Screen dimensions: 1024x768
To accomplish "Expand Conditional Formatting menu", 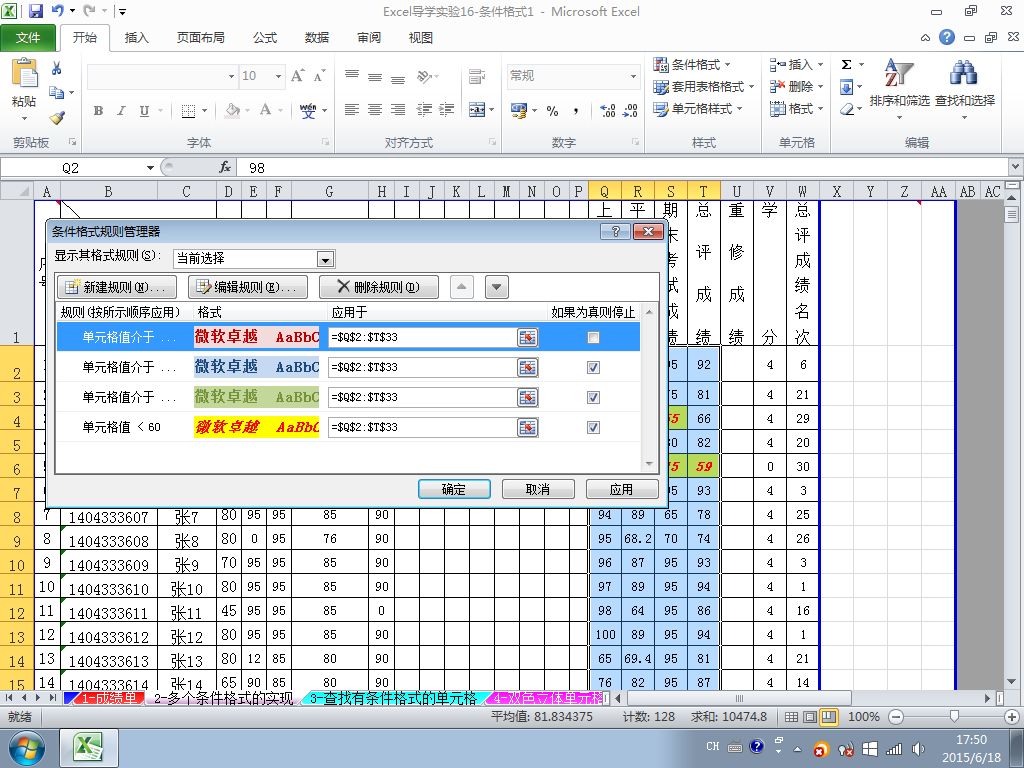I will click(x=692, y=65).
